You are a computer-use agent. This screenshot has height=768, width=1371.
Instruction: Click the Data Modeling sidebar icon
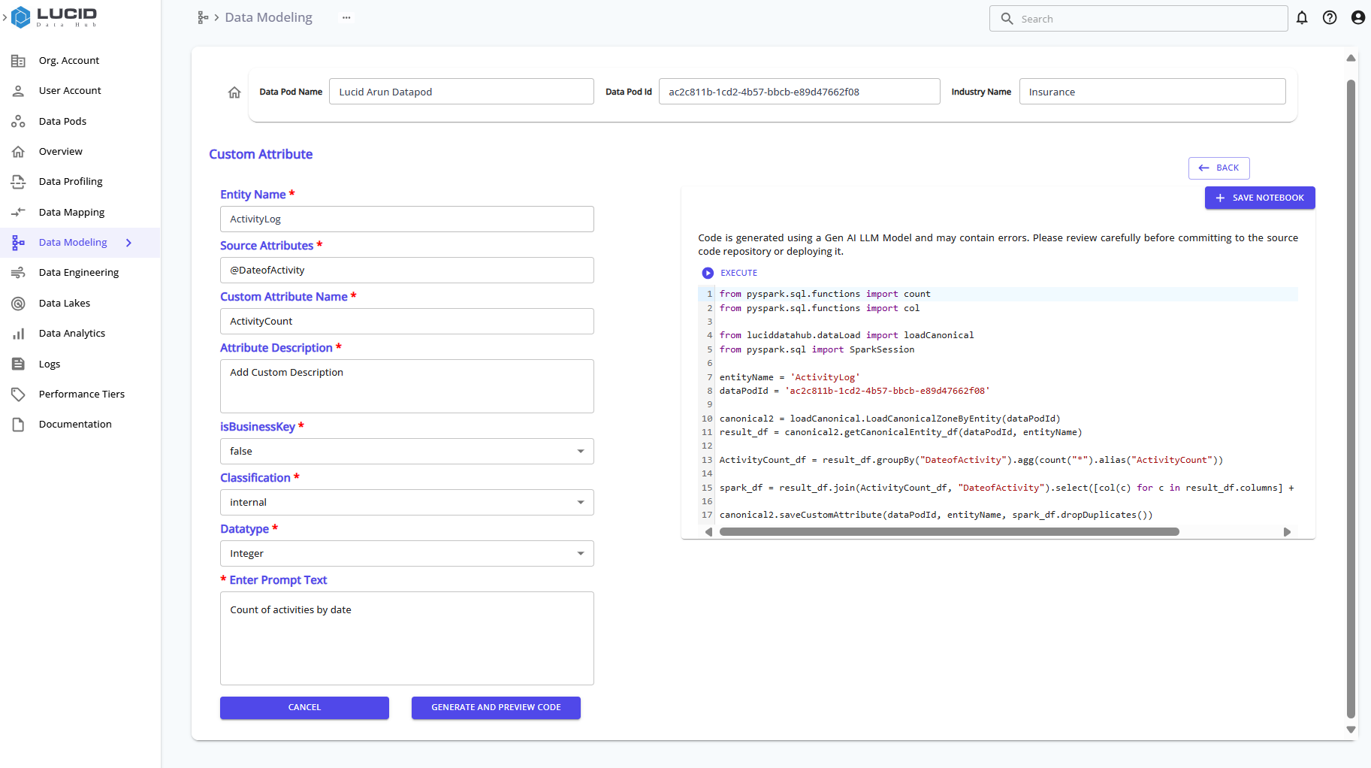(x=18, y=243)
